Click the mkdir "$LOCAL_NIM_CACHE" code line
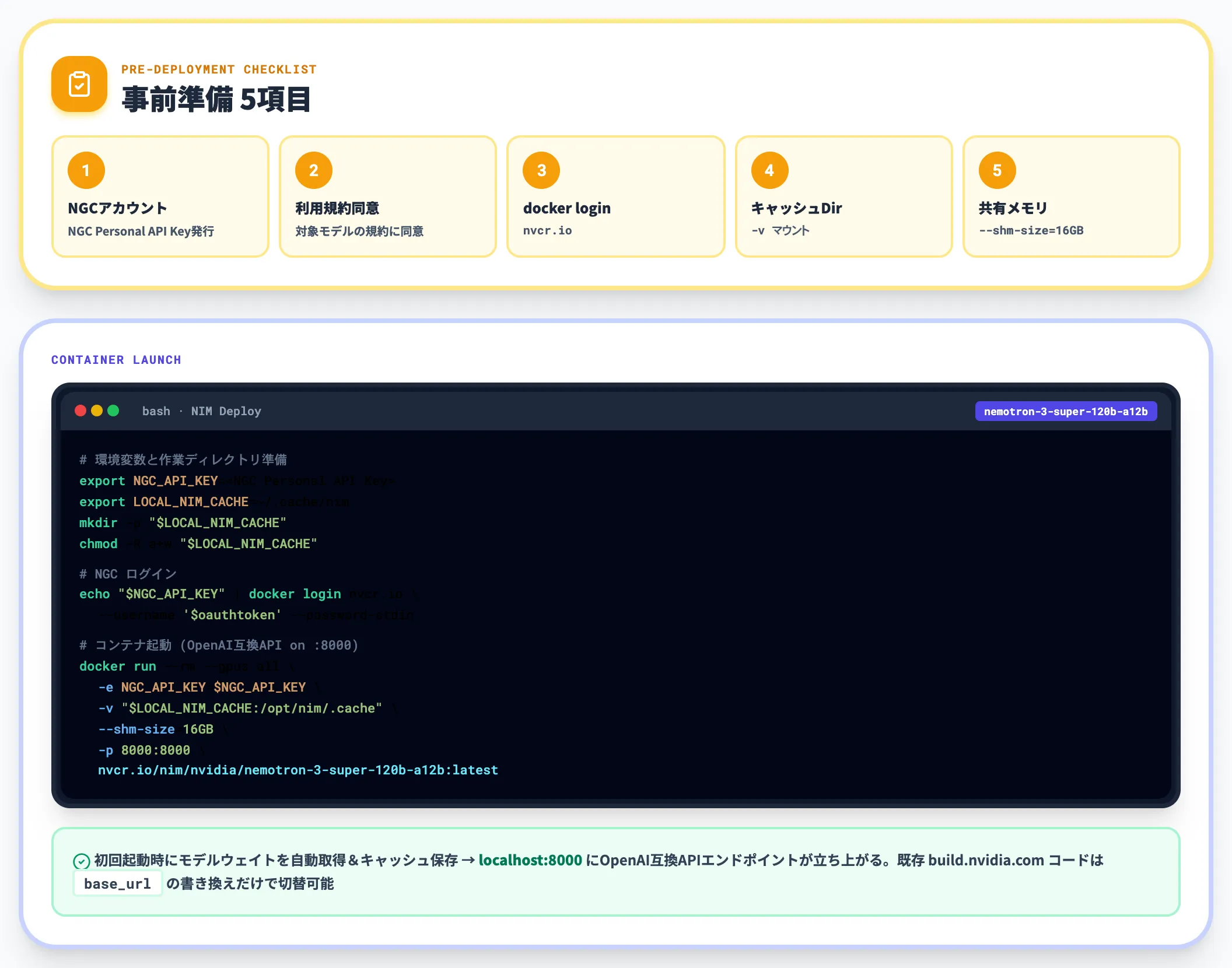Image resolution: width=1232 pixels, height=968 pixels. (183, 522)
